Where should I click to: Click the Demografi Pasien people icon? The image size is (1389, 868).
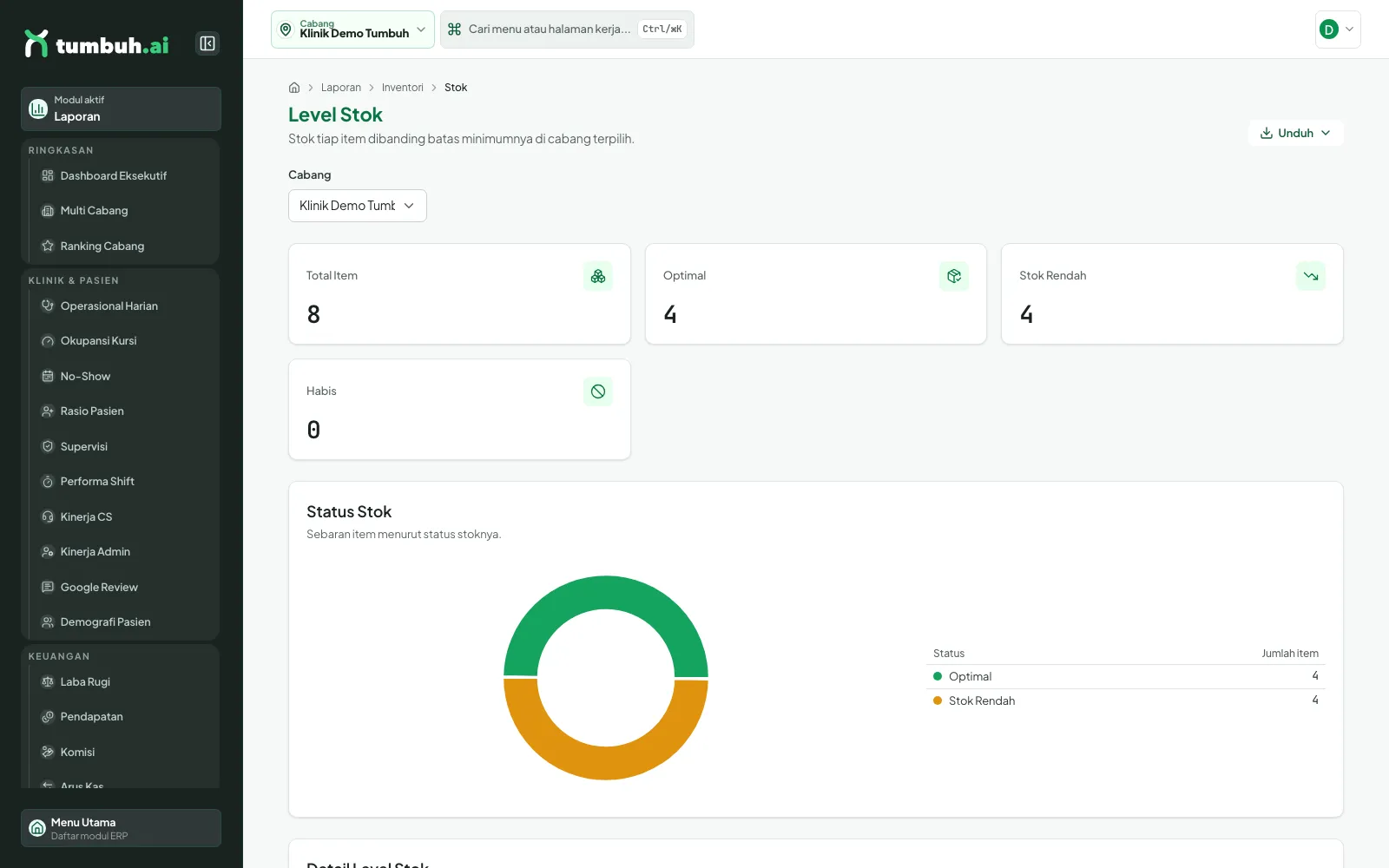coord(48,622)
